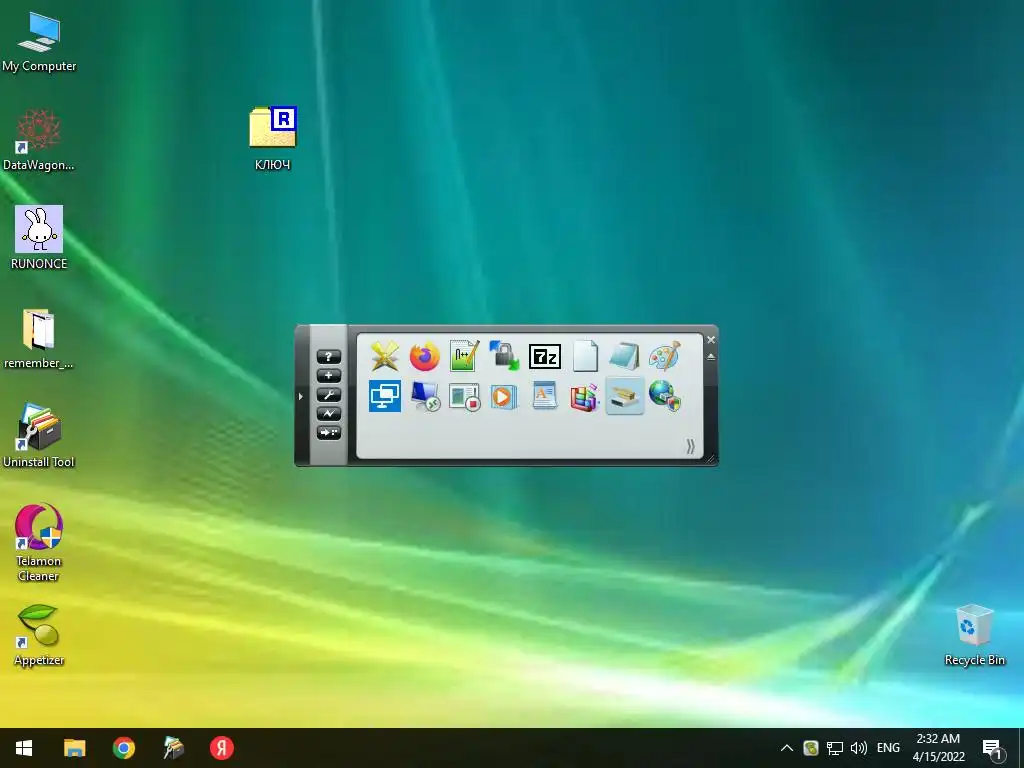Screen dimensions: 1024x768
Task: Launch the yellow X-shaped star icon in Appetizer dock
Action: tap(385, 357)
